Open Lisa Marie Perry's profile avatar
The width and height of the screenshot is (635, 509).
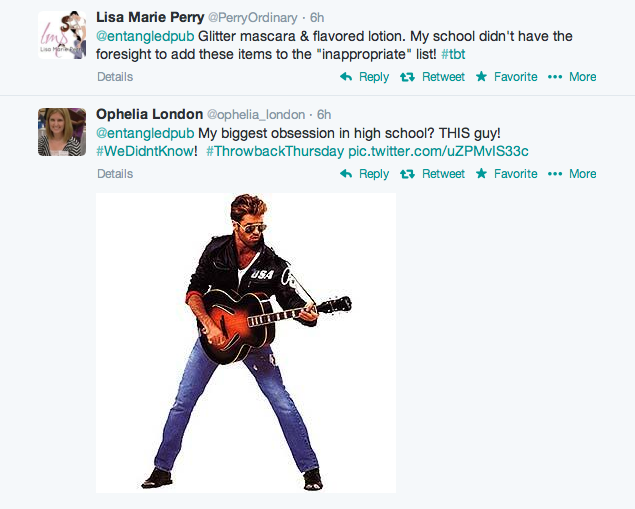(x=62, y=35)
